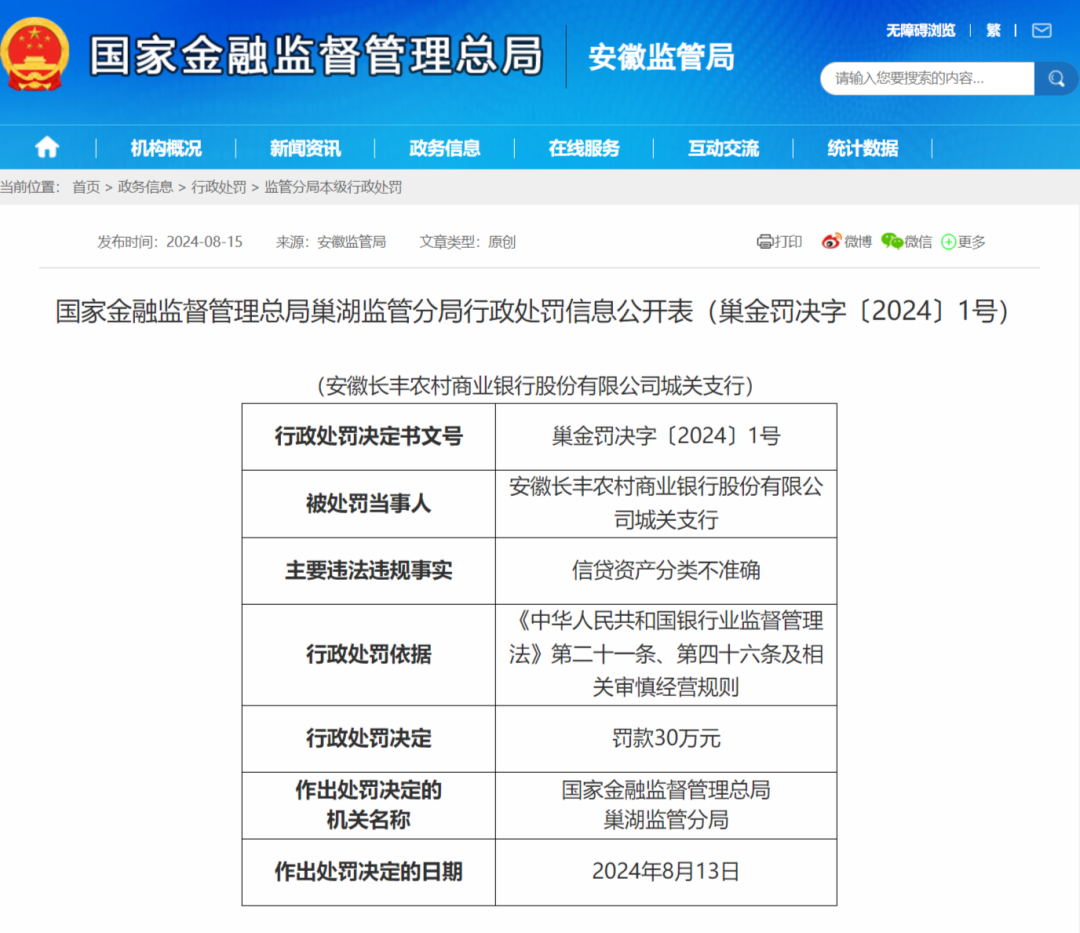Click the article headline text
The height and width of the screenshot is (933, 1080).
coord(532,311)
